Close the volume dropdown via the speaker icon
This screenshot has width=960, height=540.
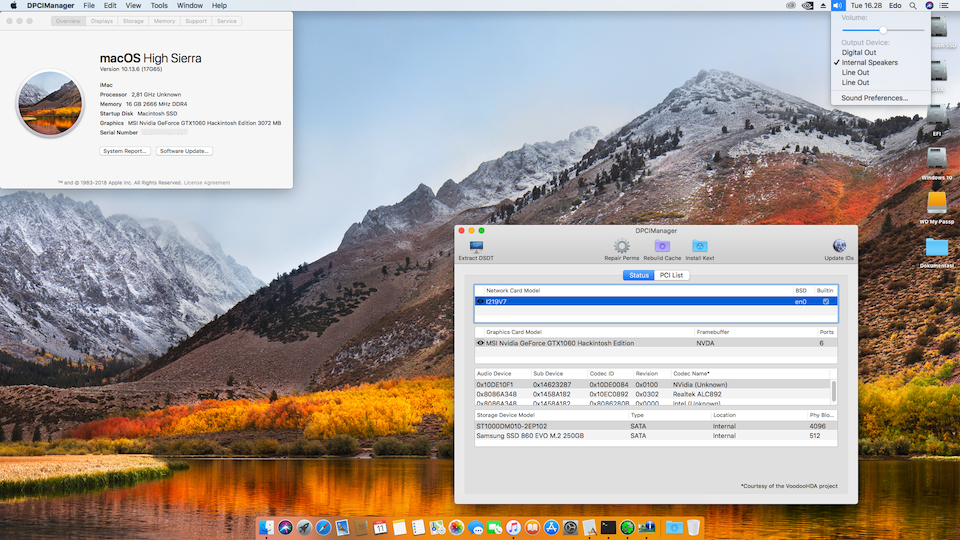[x=838, y=5]
